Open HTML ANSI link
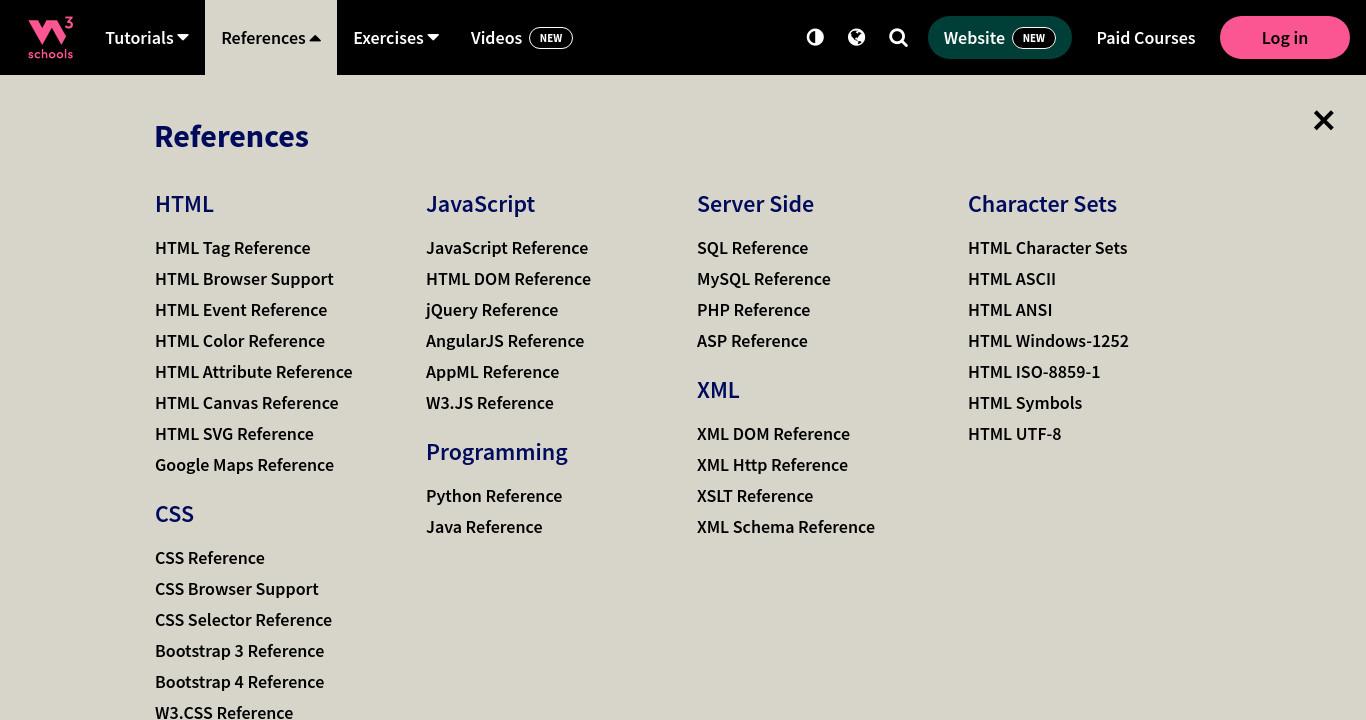The width and height of the screenshot is (1366, 720). click(x=1010, y=309)
